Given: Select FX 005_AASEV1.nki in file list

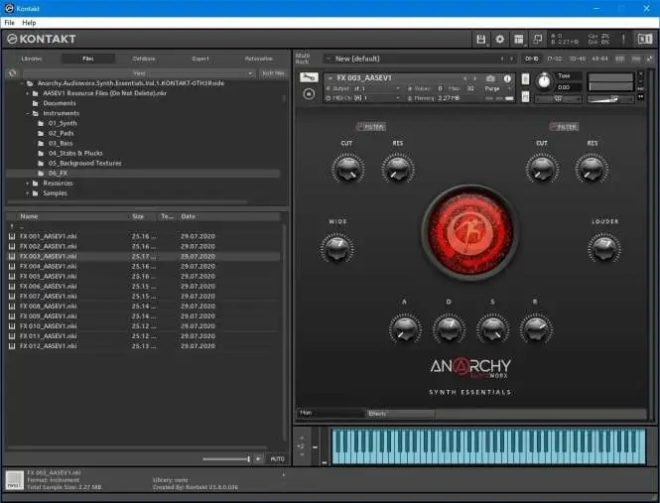Looking at the screenshot, I should pos(144,277).
